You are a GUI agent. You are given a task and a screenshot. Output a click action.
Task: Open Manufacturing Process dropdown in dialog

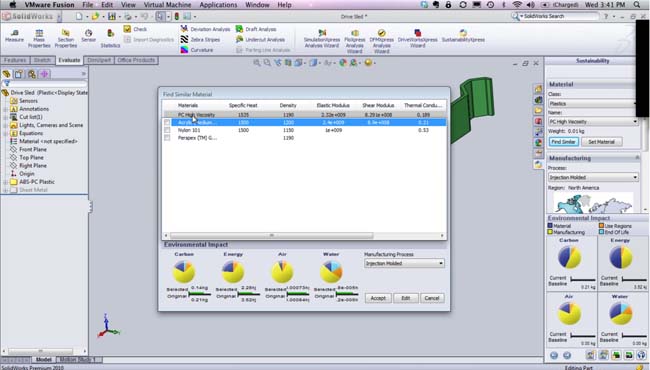point(404,263)
